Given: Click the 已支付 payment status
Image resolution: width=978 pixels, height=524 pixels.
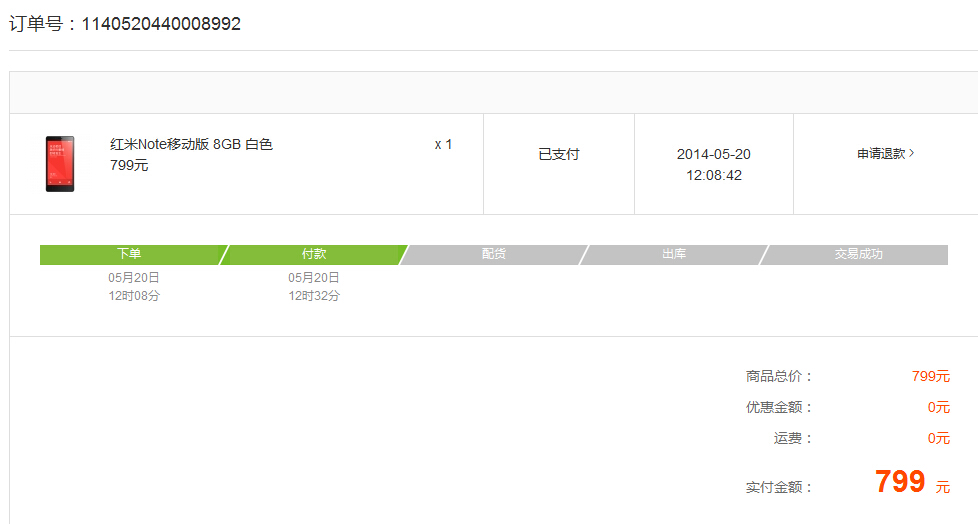Looking at the screenshot, I should pos(559,154).
